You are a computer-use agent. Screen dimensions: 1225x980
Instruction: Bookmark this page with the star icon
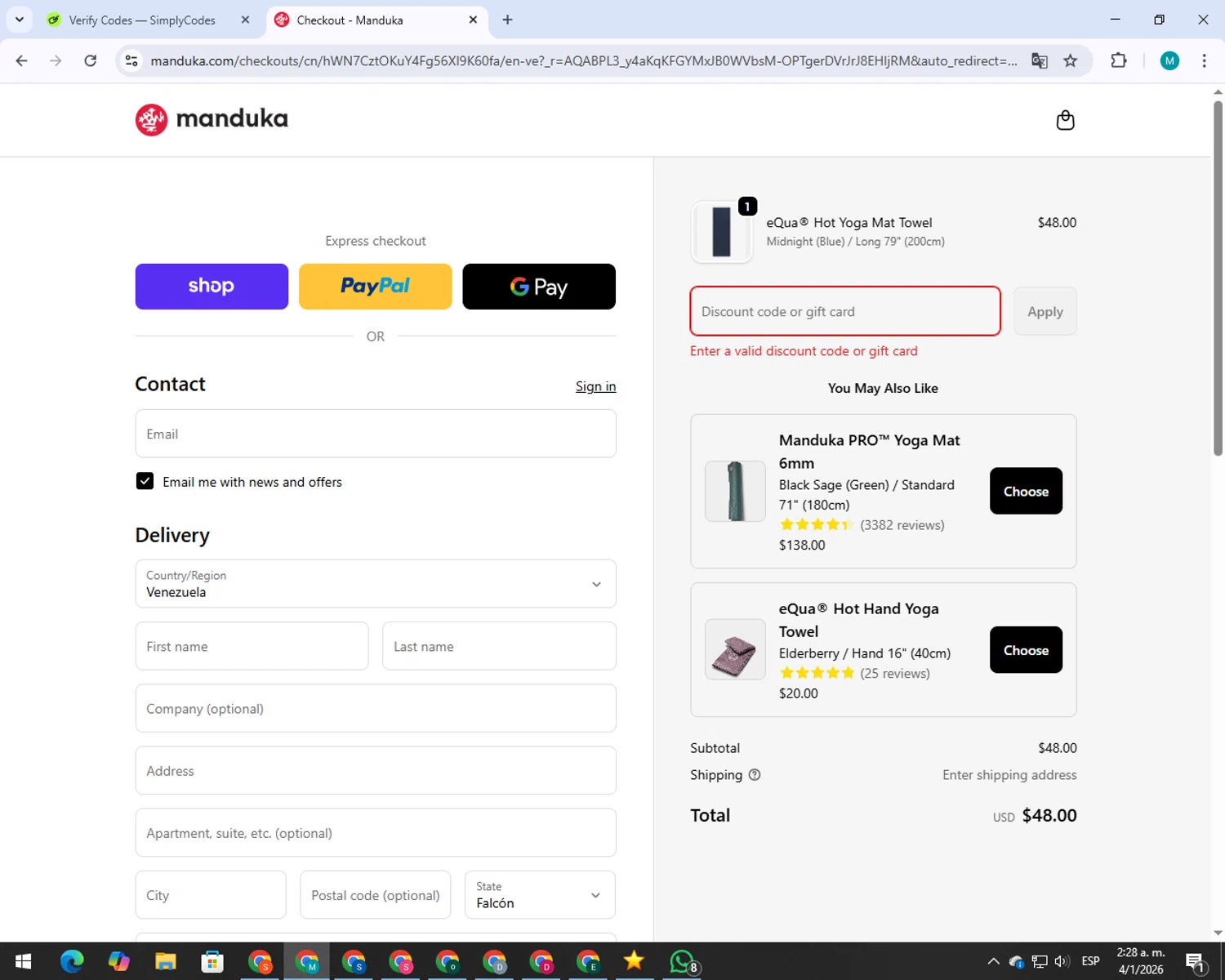(x=1070, y=60)
